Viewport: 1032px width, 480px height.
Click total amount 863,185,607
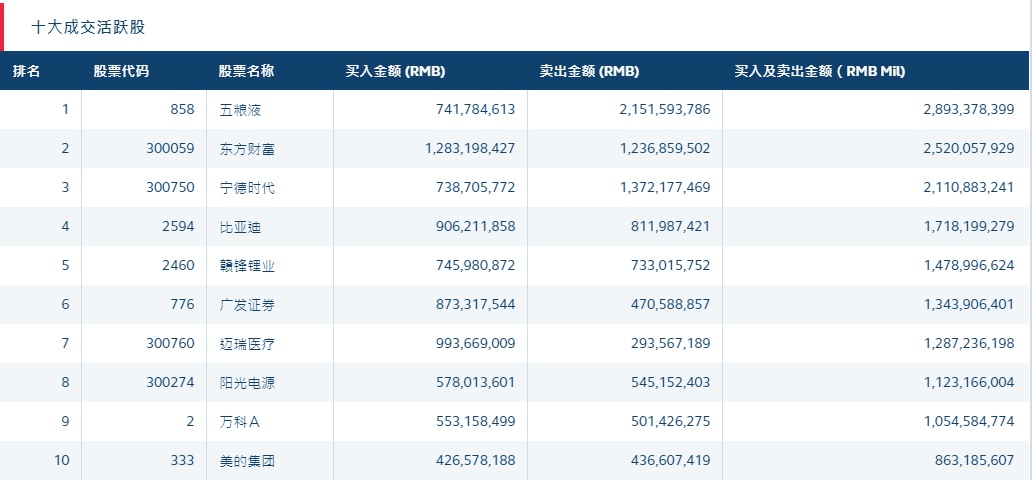(975, 460)
